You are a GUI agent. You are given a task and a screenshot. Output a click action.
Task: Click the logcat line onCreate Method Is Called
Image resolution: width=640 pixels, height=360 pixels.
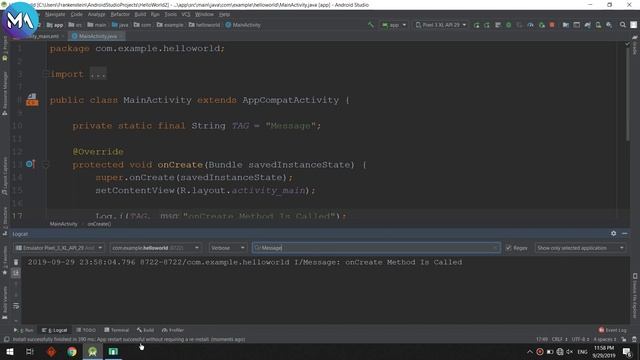(245, 262)
